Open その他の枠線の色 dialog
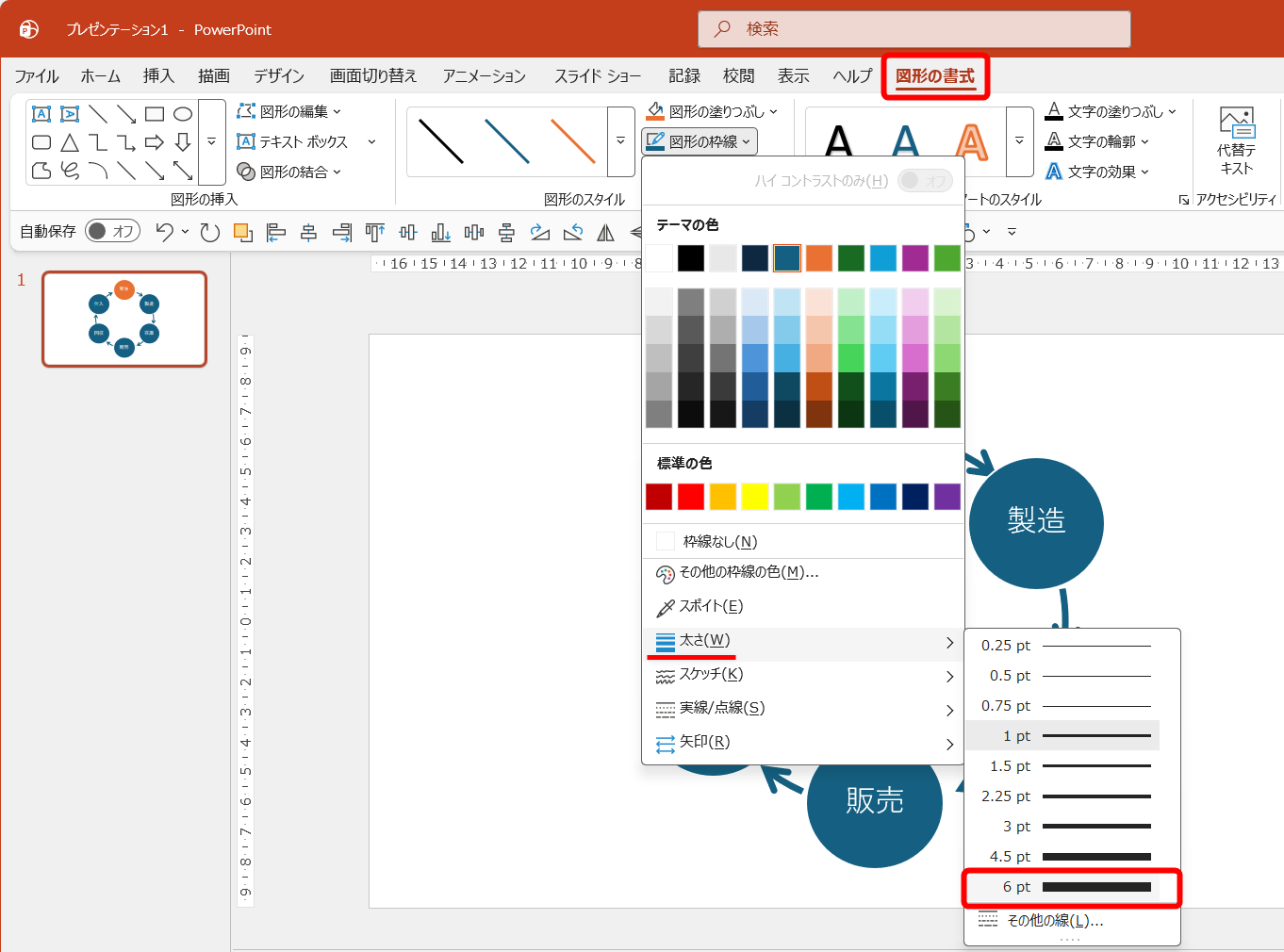This screenshot has width=1284, height=952. coord(803,572)
